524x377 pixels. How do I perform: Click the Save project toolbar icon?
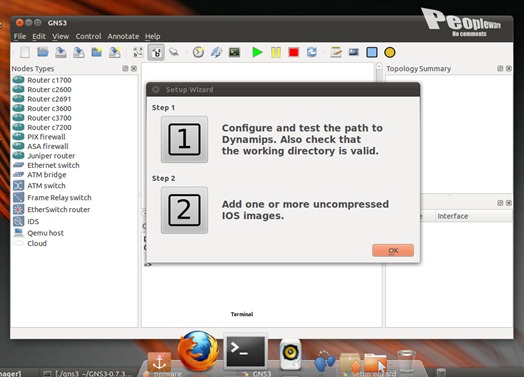click(x=60, y=52)
